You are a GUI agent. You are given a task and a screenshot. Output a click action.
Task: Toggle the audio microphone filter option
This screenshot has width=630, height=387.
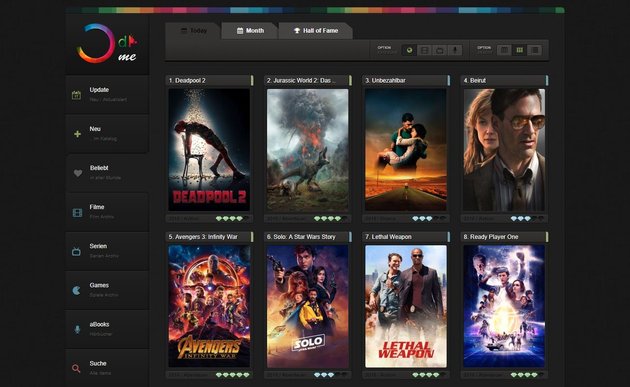tap(455, 50)
